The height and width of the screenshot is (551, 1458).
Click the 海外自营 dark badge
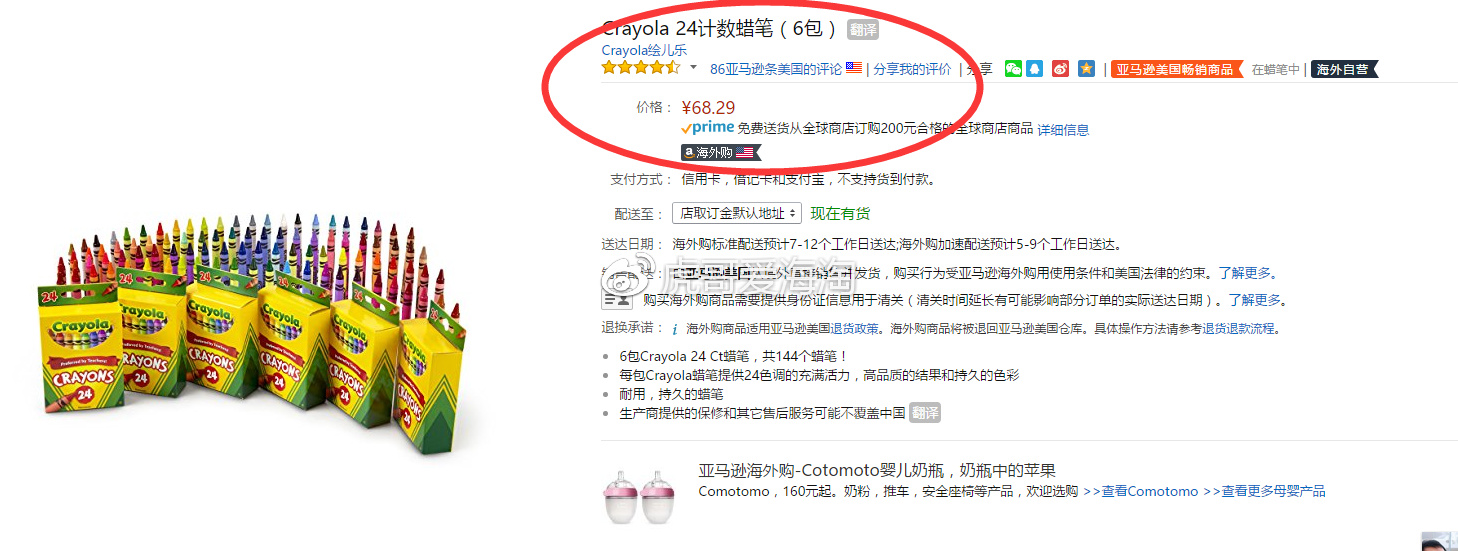pos(1344,69)
